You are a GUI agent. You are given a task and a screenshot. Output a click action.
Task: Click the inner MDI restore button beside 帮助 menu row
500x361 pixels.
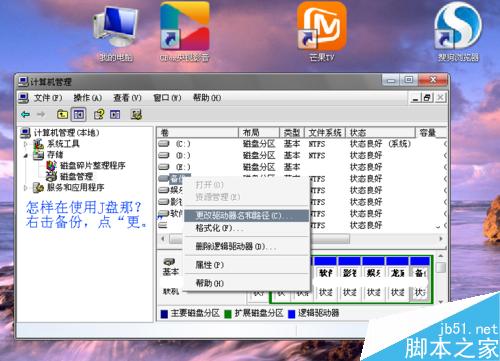427,98
